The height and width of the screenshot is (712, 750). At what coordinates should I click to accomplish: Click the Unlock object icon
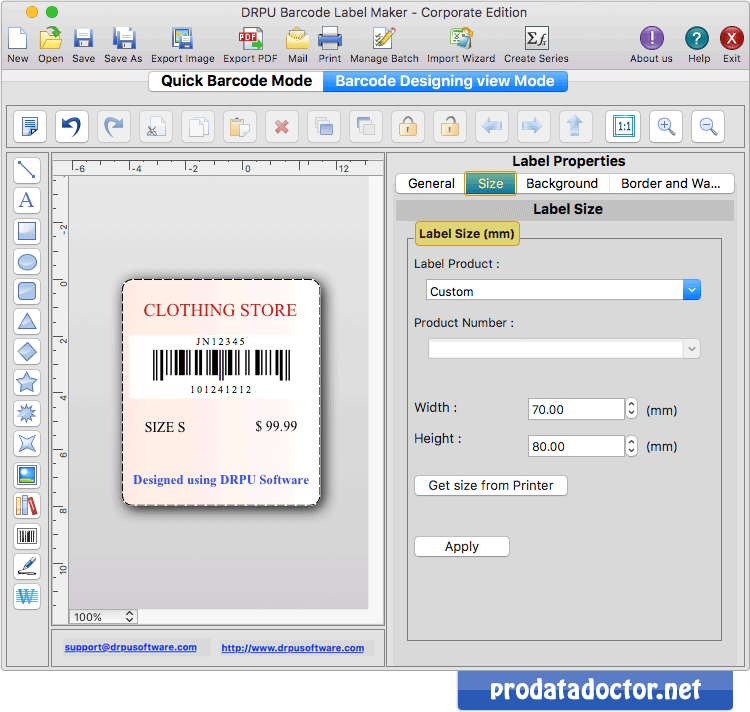click(450, 127)
